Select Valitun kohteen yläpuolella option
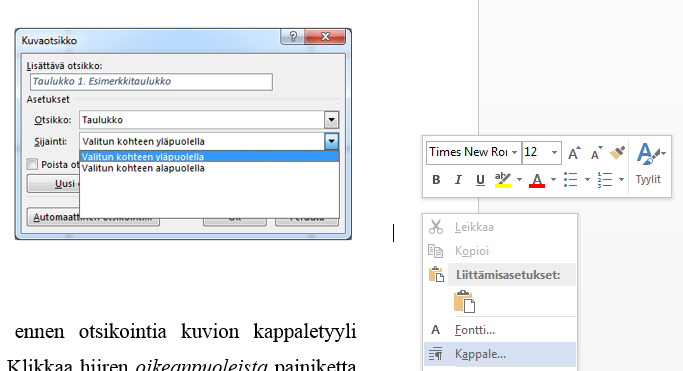The image size is (683, 371). point(209,157)
